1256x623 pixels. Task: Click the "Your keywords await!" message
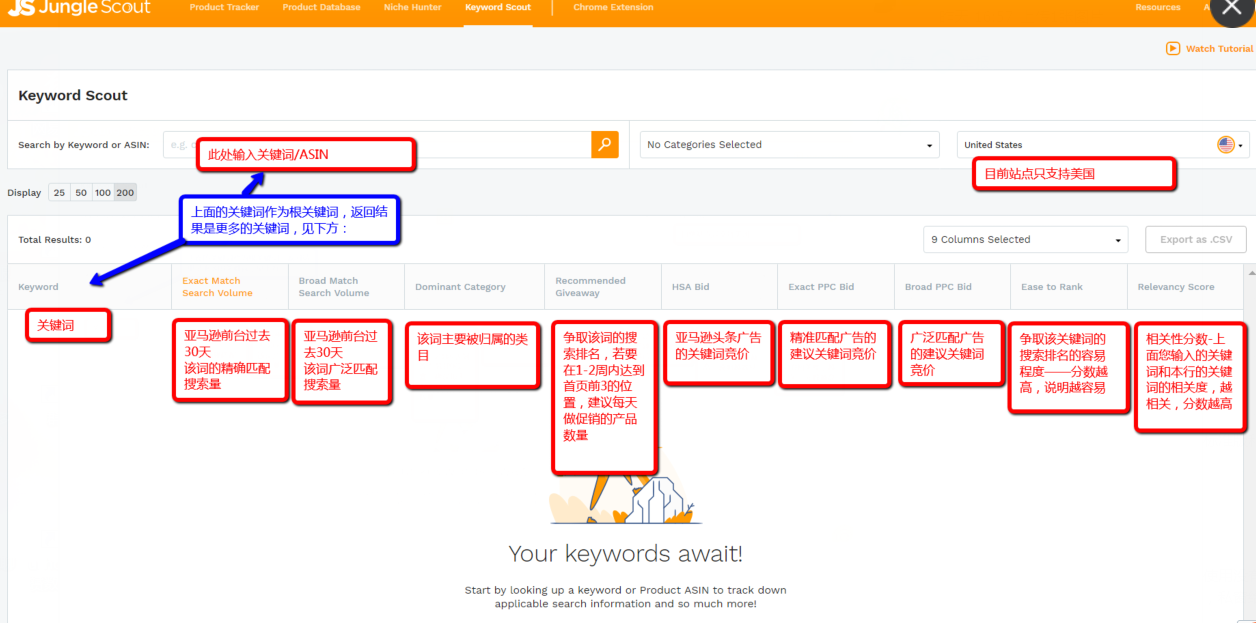coord(626,554)
